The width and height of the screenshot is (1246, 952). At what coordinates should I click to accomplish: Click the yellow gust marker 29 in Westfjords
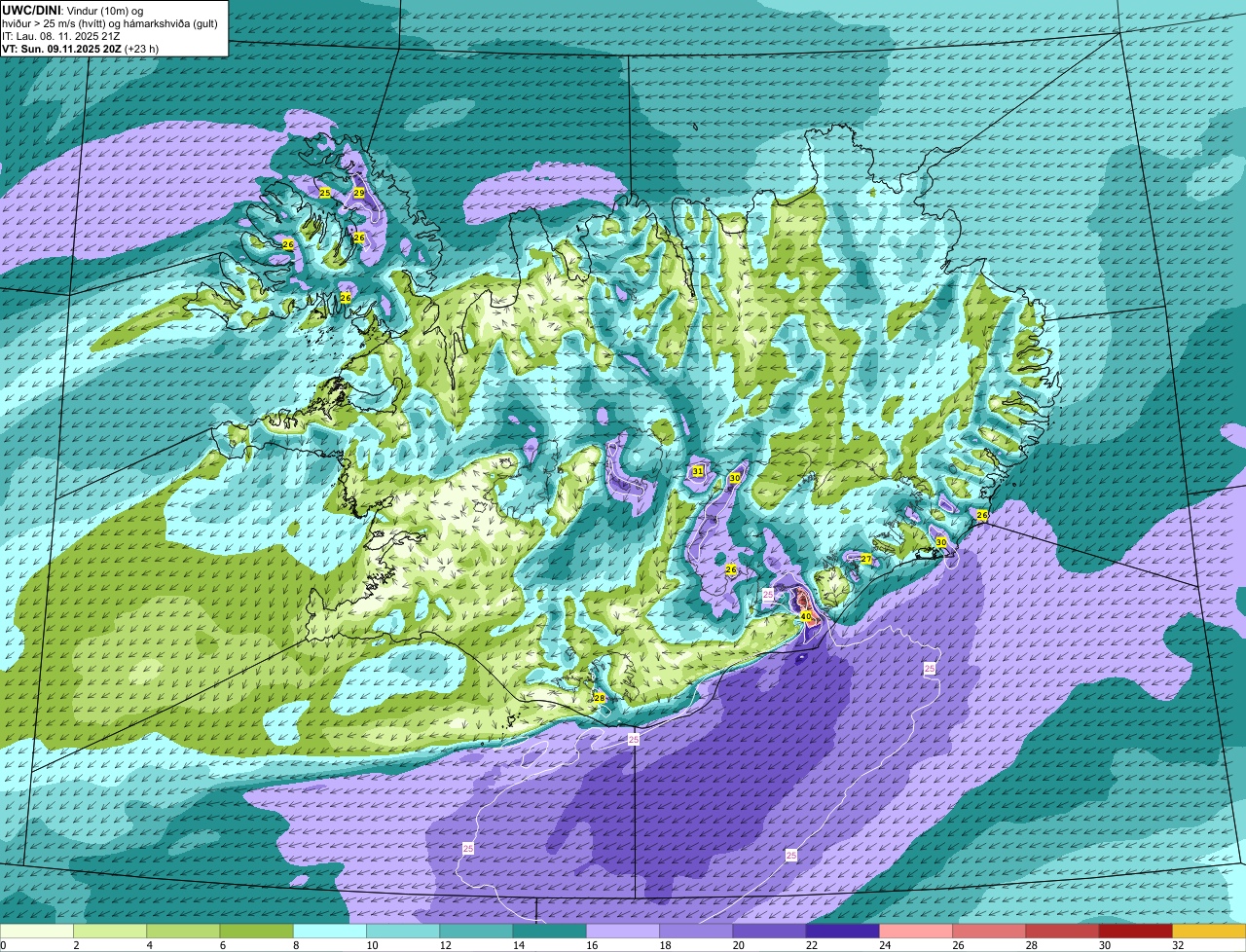[x=358, y=194]
